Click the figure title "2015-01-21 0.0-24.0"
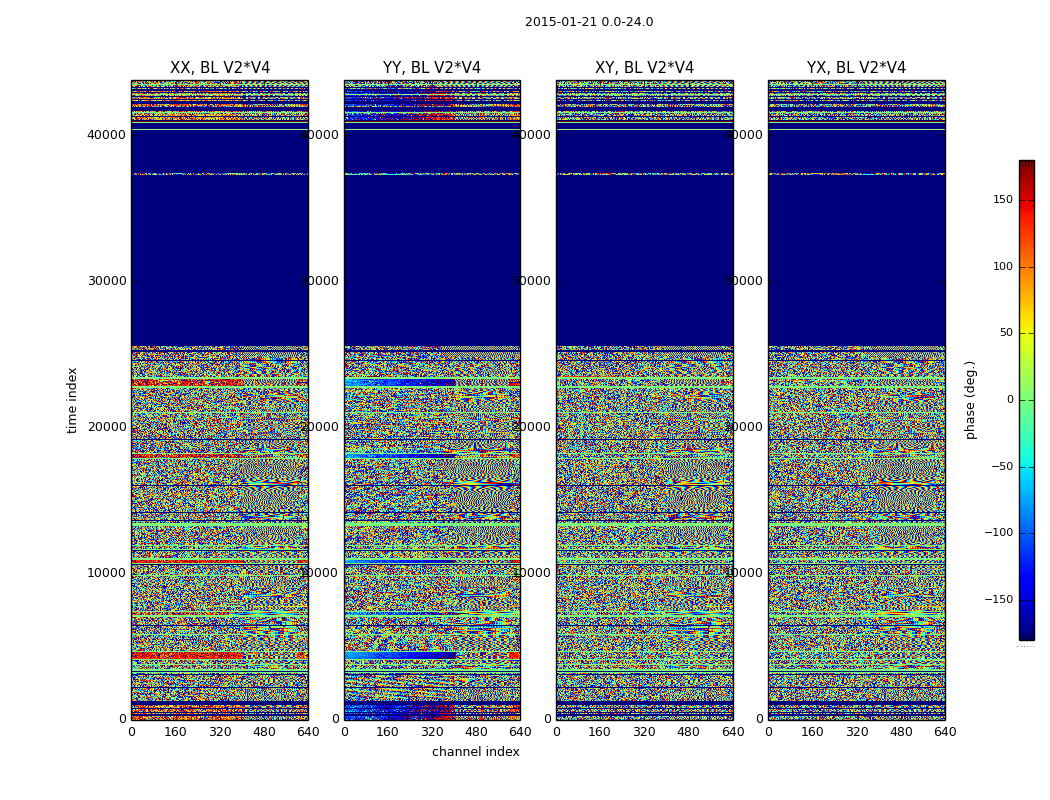Screen dimensions: 1050x800 click(x=589, y=22)
